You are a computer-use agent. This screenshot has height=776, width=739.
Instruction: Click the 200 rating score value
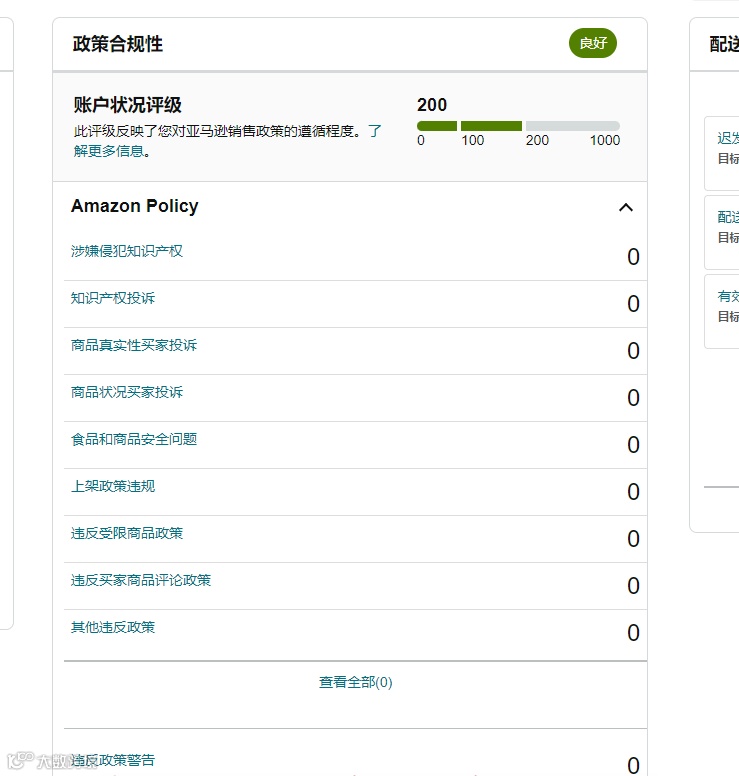click(432, 105)
